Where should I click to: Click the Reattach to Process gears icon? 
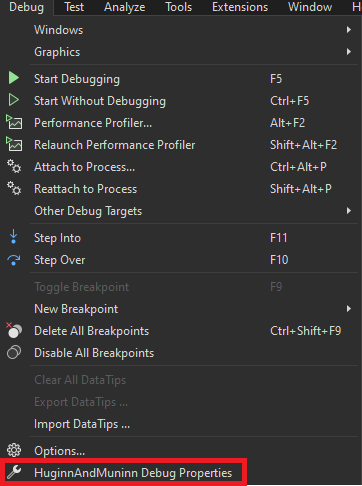pos(14,188)
